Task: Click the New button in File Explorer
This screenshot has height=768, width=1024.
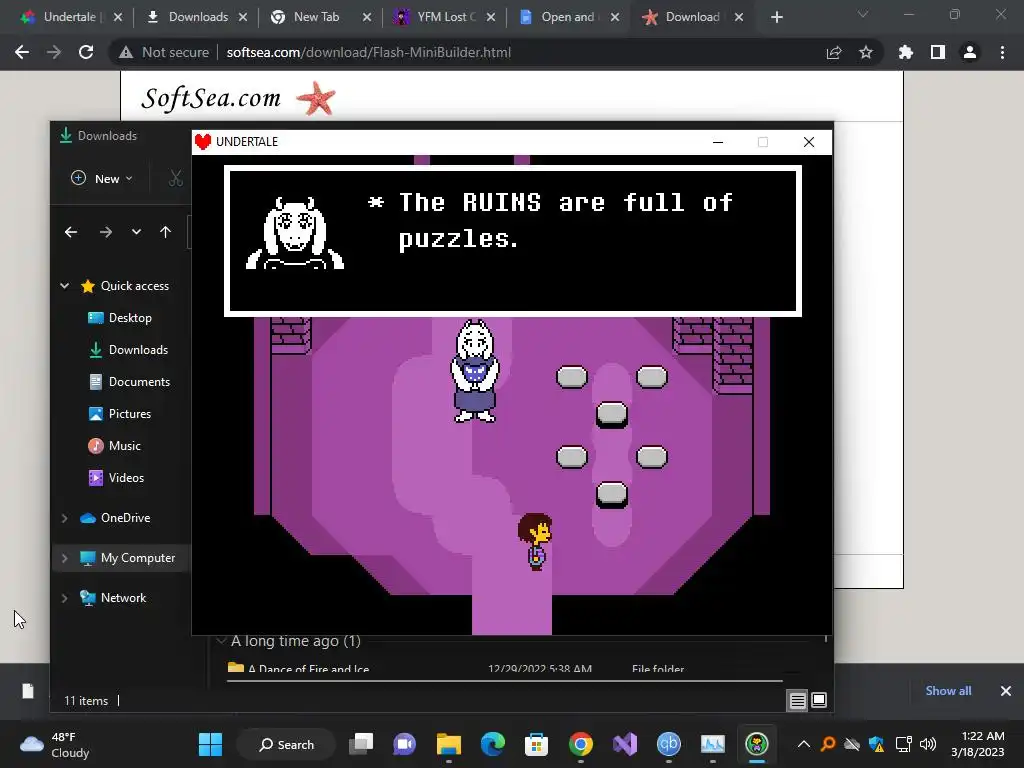Action: [102, 178]
